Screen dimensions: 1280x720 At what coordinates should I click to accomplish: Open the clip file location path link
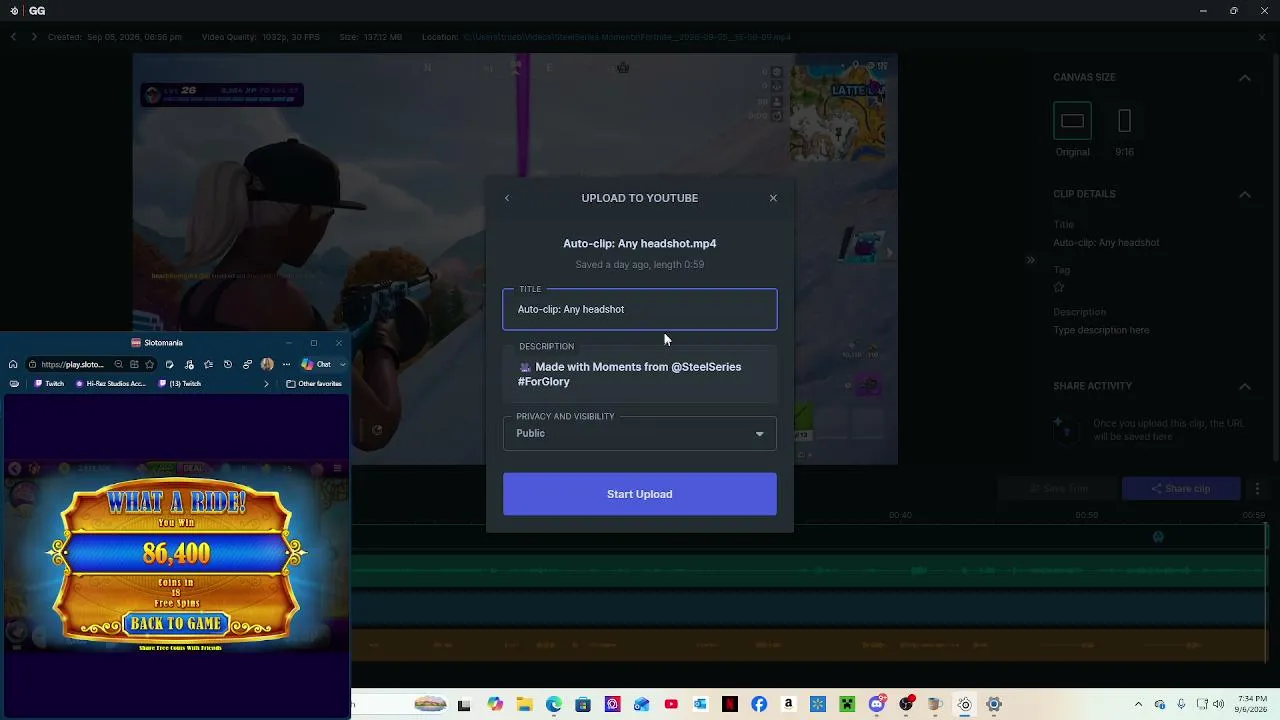[627, 37]
